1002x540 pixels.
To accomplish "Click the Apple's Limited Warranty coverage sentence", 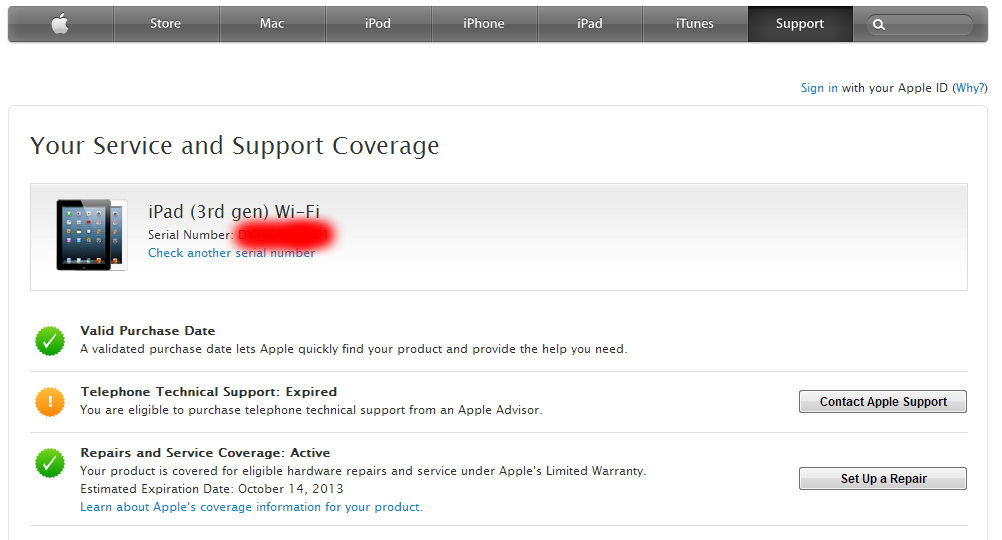I will coord(363,471).
